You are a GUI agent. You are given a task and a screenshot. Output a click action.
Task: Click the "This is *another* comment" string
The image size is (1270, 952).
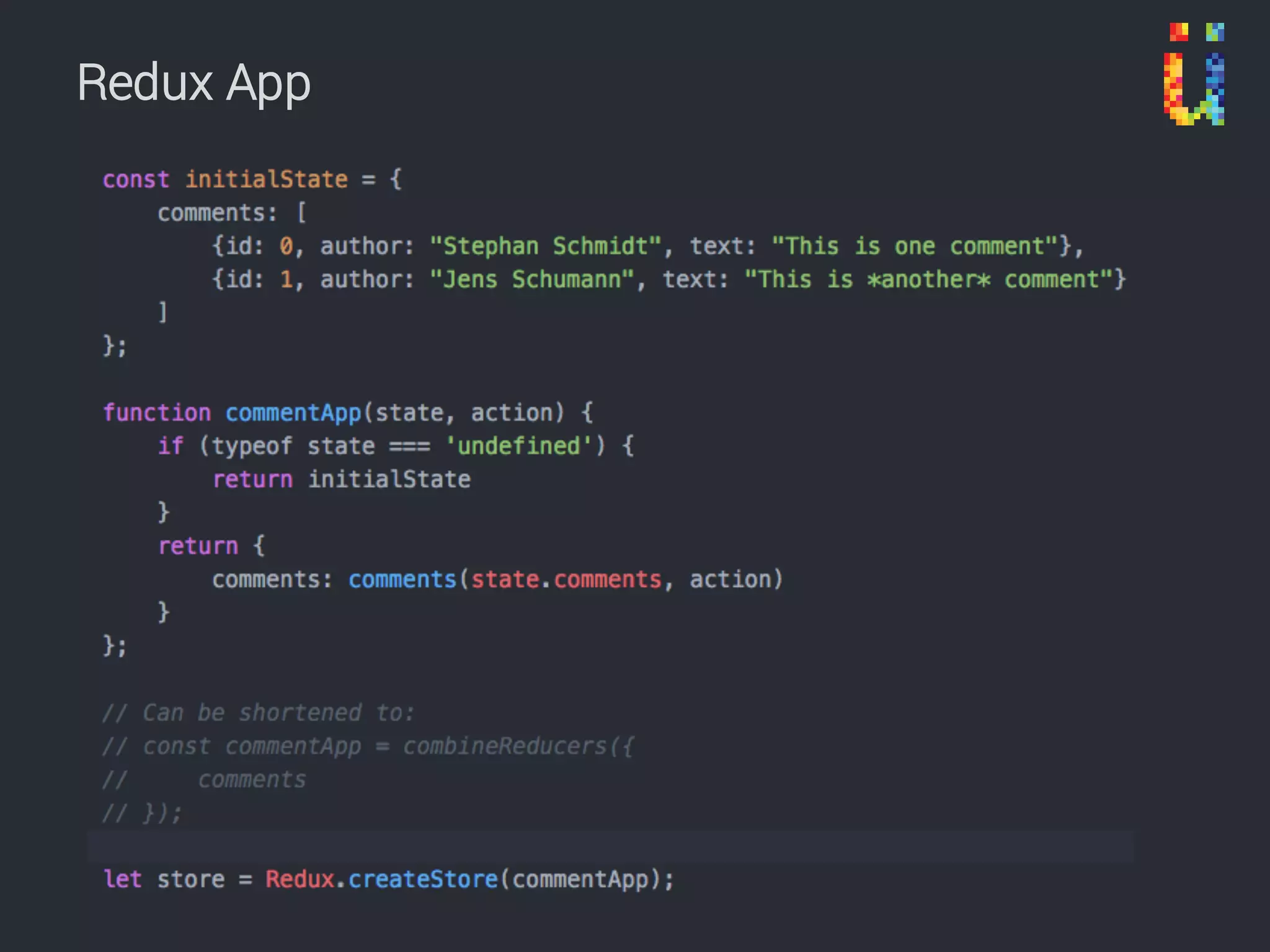(928, 280)
